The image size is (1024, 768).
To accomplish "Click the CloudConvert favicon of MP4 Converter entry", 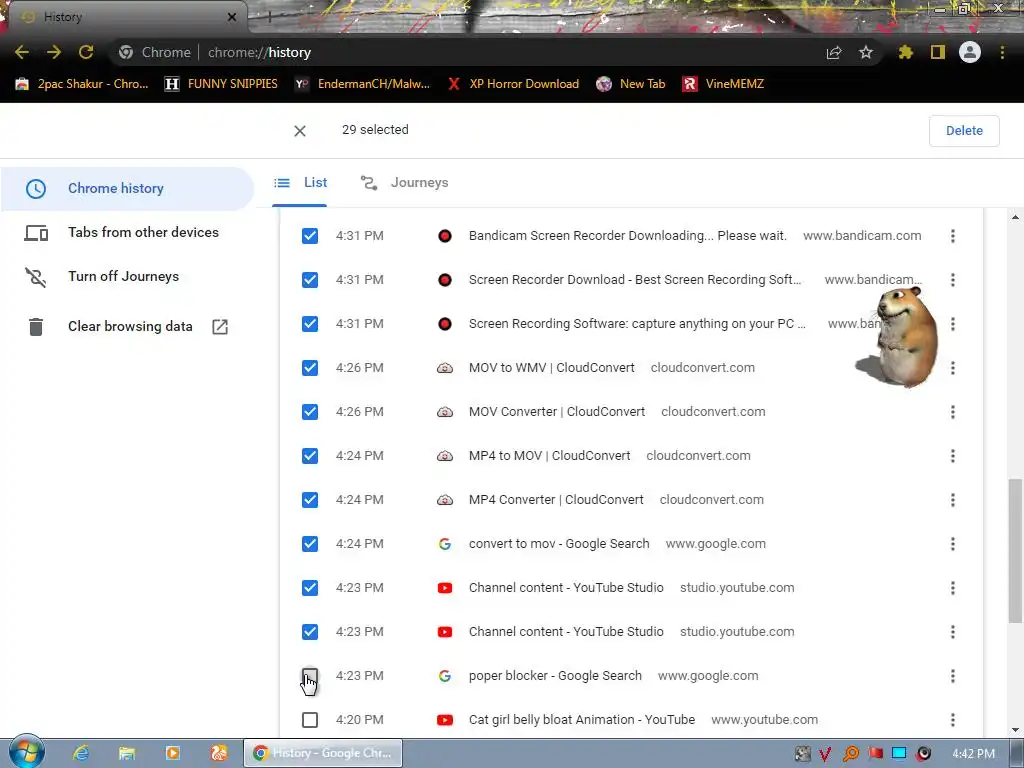I will click(x=445, y=500).
